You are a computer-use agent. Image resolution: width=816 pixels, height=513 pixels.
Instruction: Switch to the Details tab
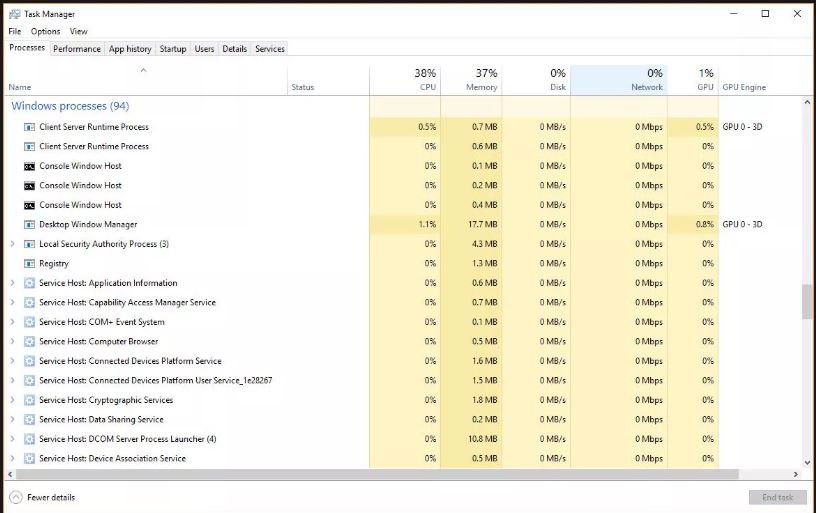235,49
